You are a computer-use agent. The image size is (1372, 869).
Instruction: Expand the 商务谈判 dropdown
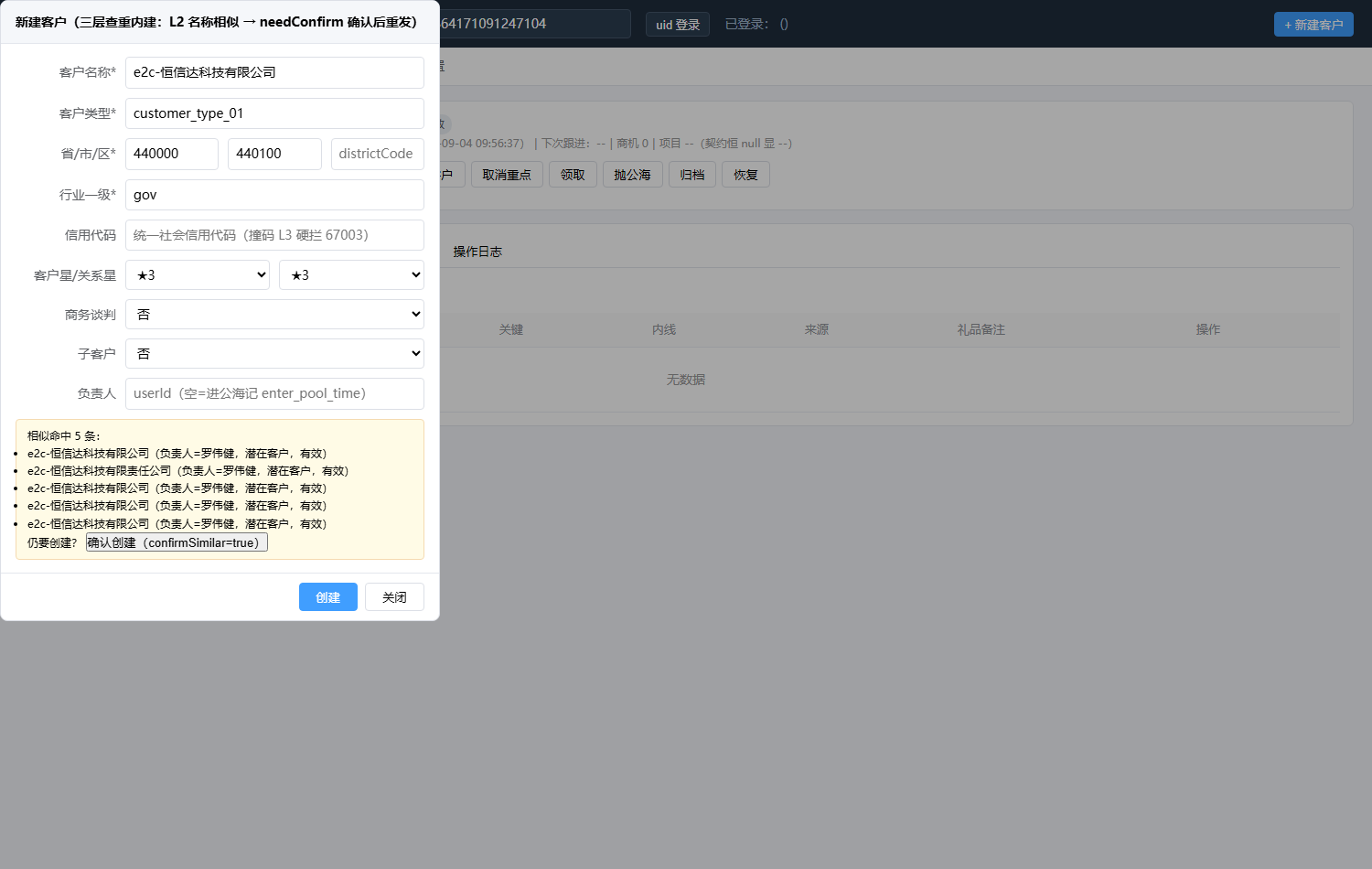(274, 314)
